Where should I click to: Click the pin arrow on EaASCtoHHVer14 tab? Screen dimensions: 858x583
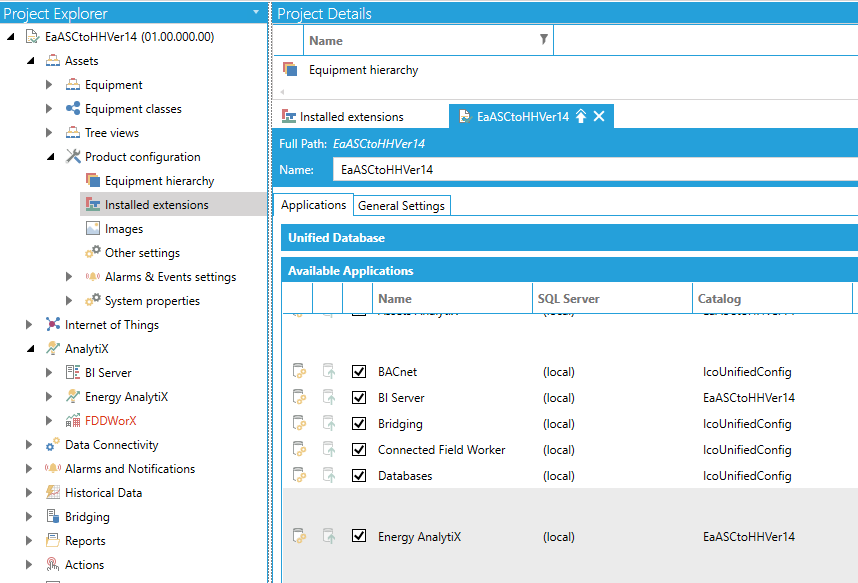click(x=580, y=117)
